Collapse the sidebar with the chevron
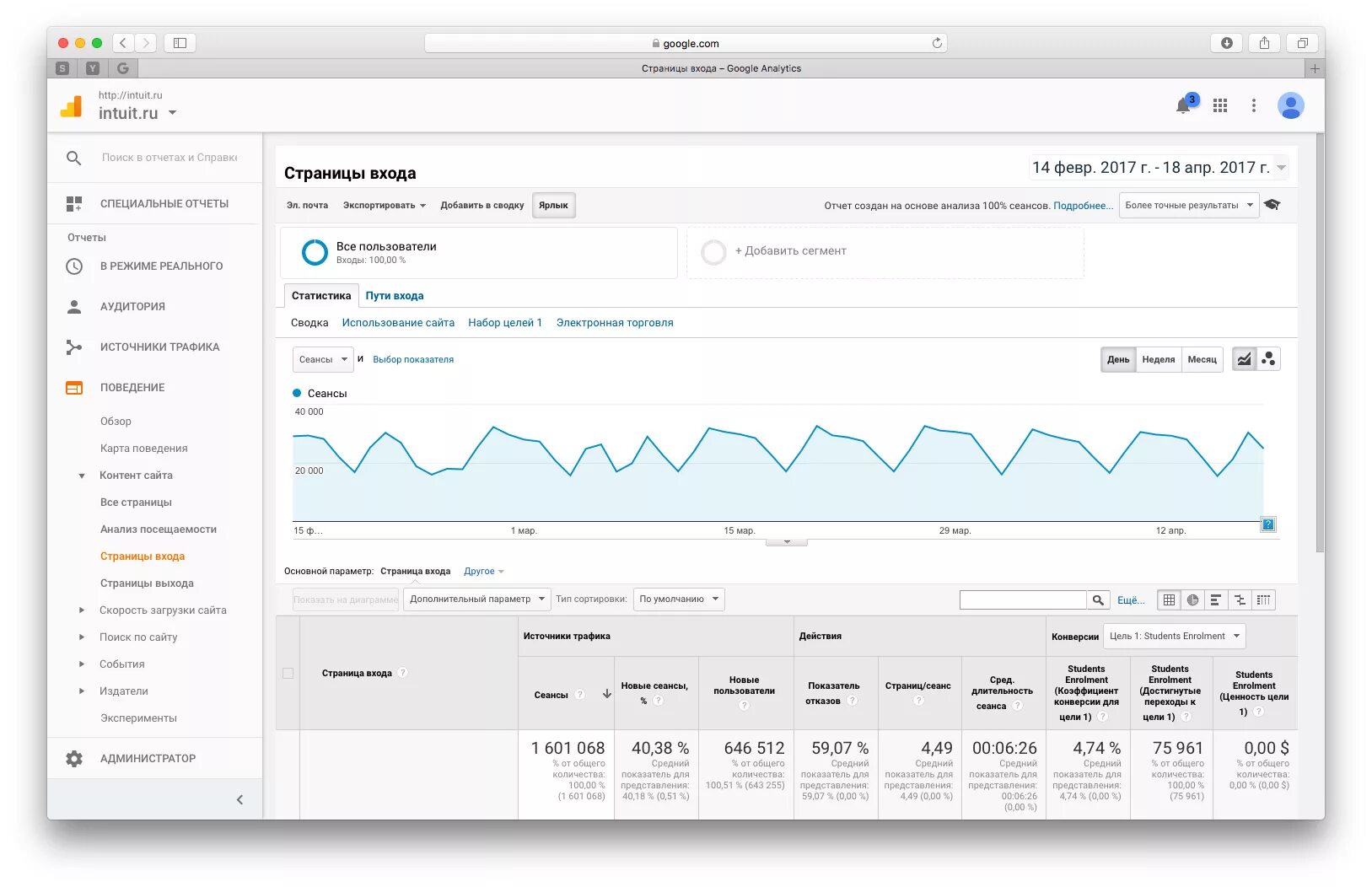Viewport: 1372px width, 887px height. pyautogui.click(x=239, y=799)
